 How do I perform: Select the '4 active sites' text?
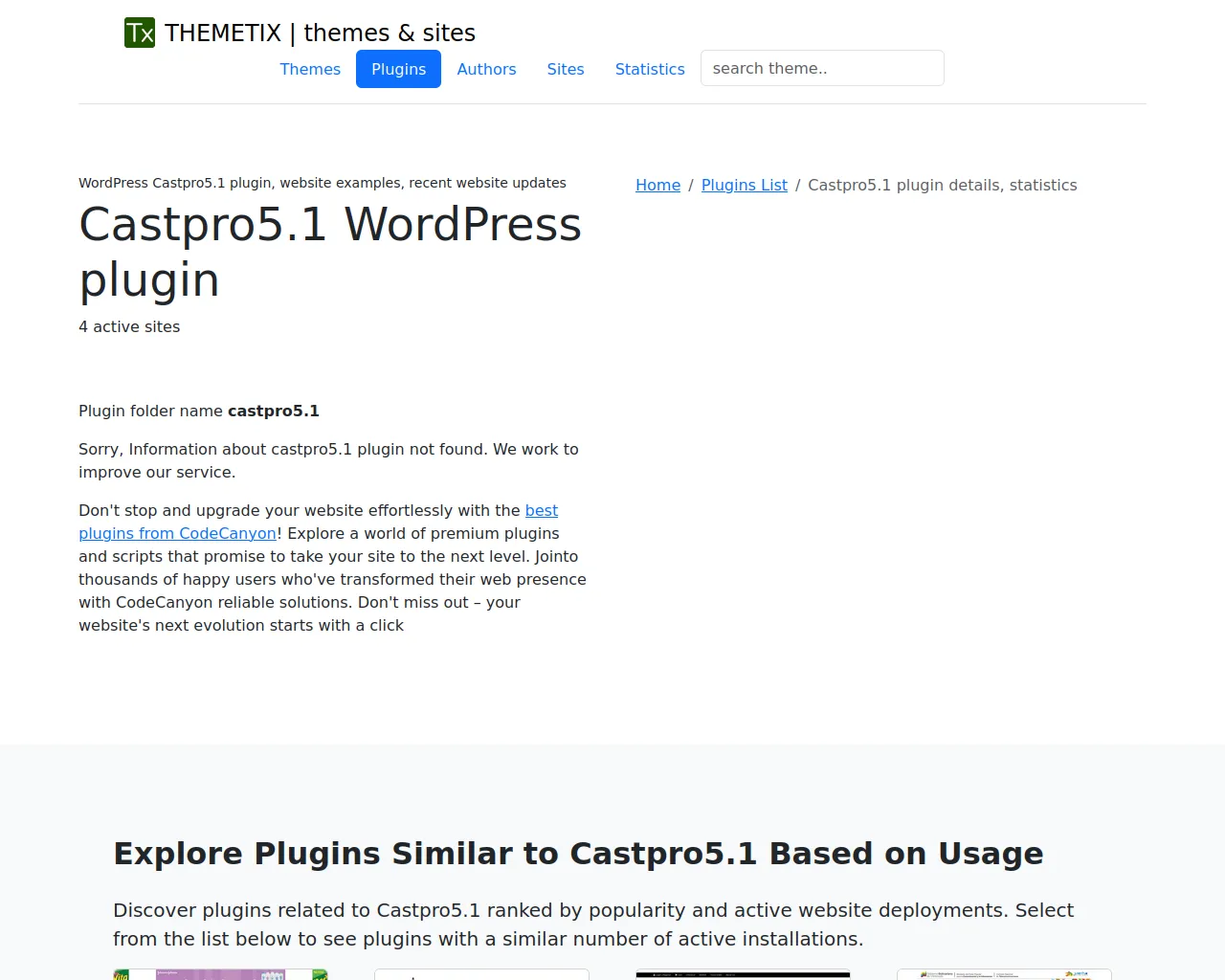point(129,326)
